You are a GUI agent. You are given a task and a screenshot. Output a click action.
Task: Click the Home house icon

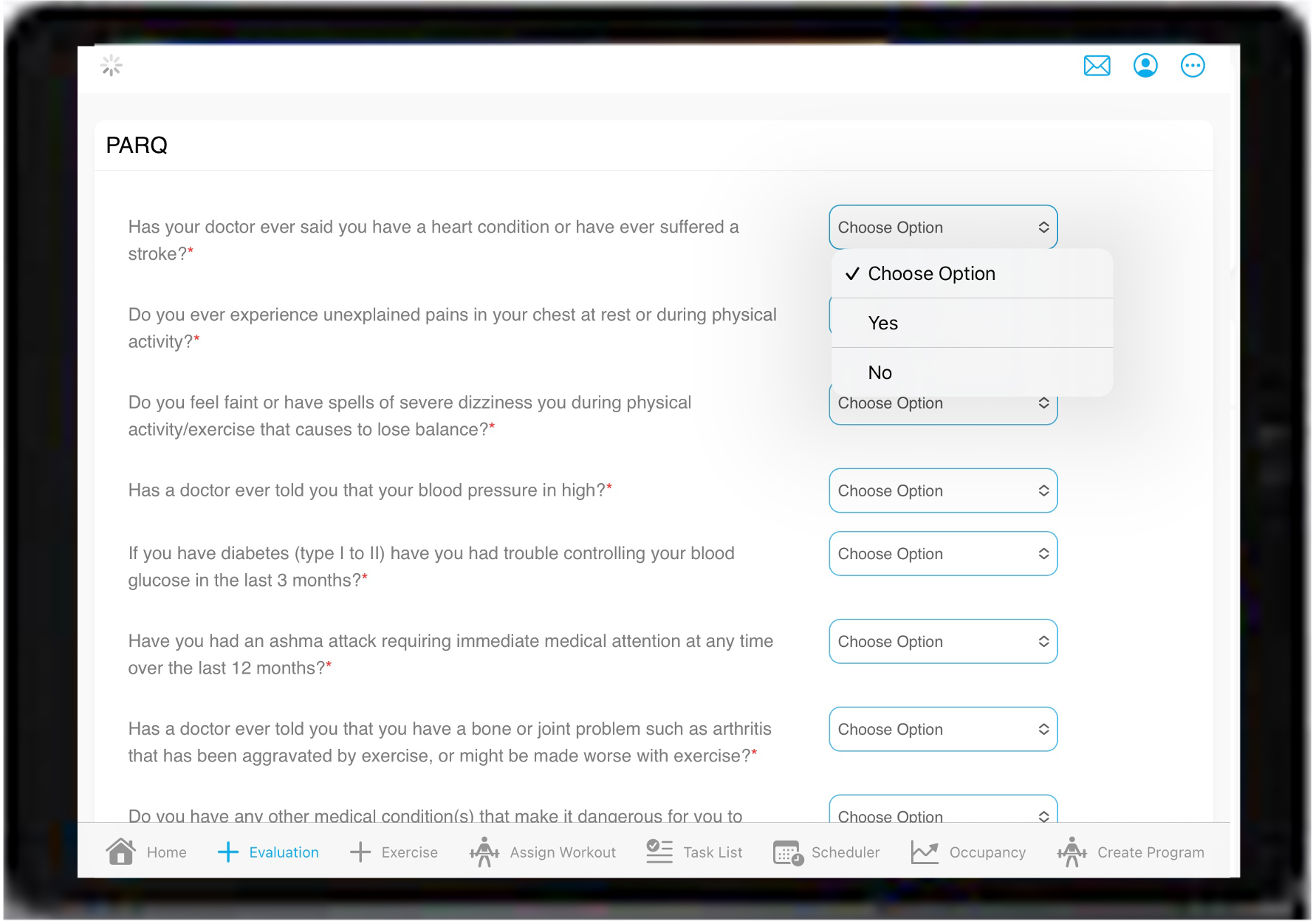coord(121,852)
